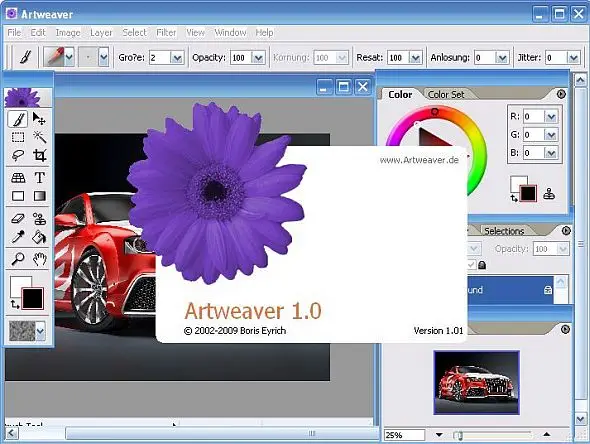Expand the Resat dropdown
Image resolution: width=590 pixels, height=444 pixels.
click(415, 58)
